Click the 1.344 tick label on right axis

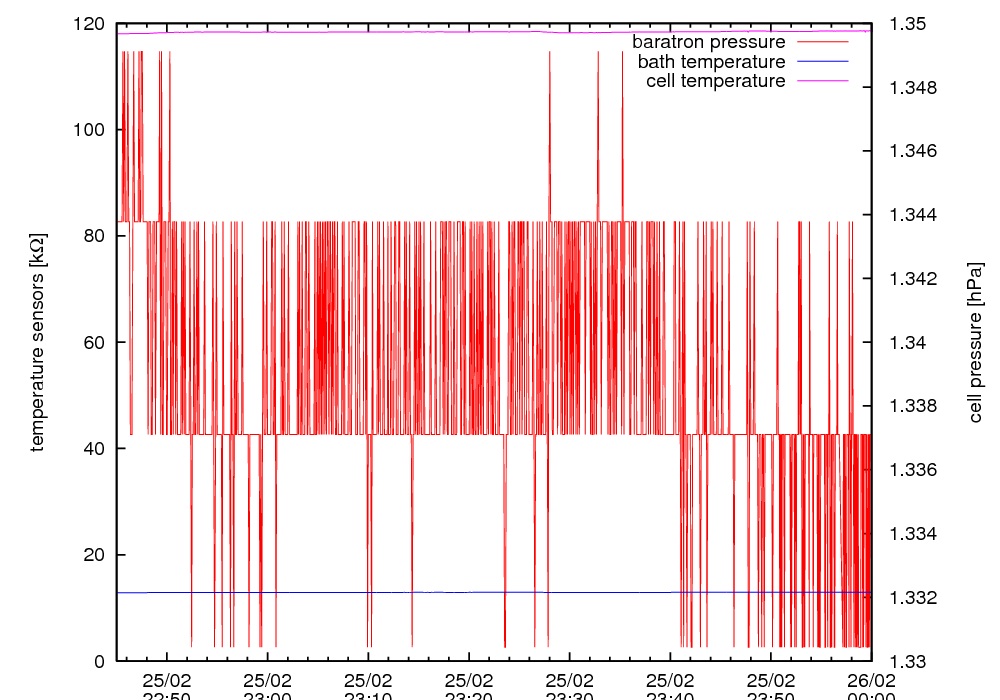(x=911, y=215)
